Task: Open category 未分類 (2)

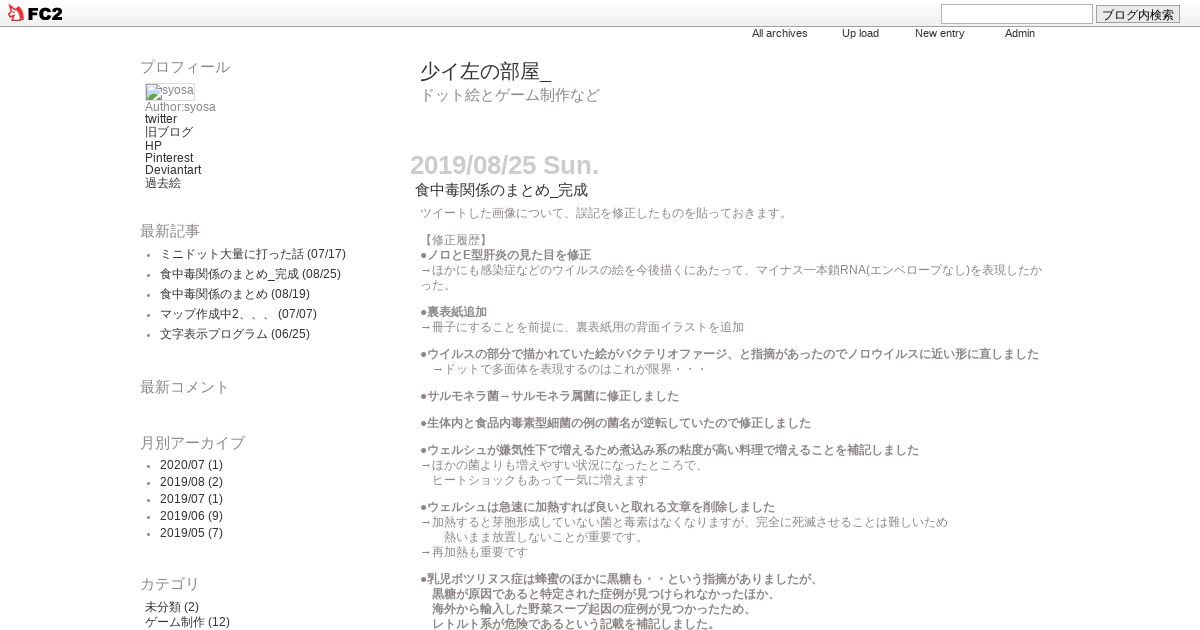Action: (172, 607)
